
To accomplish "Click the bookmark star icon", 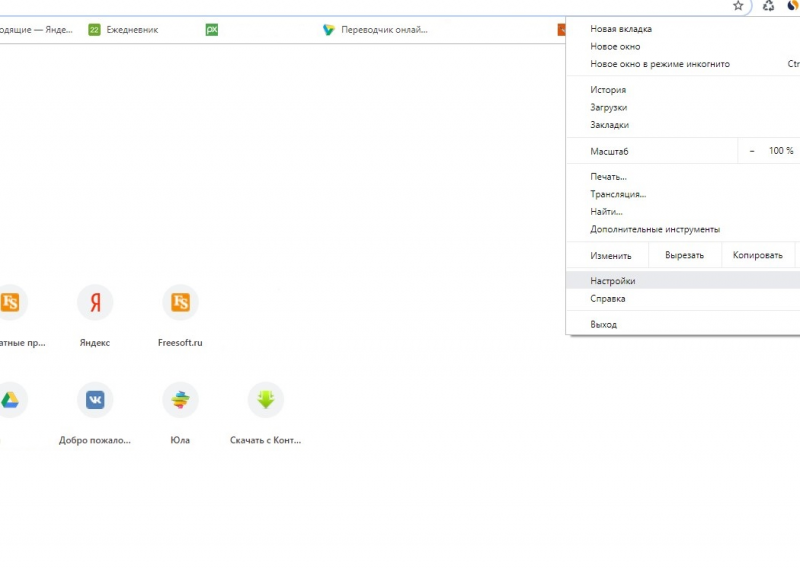I will click(738, 6).
